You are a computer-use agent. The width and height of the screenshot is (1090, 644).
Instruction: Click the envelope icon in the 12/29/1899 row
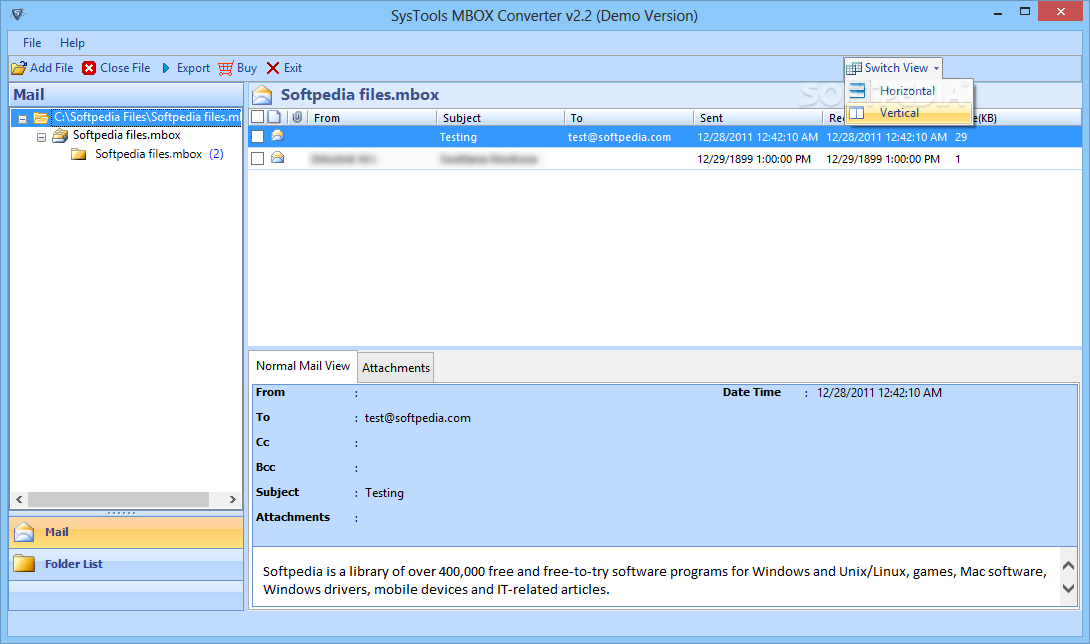click(277, 159)
